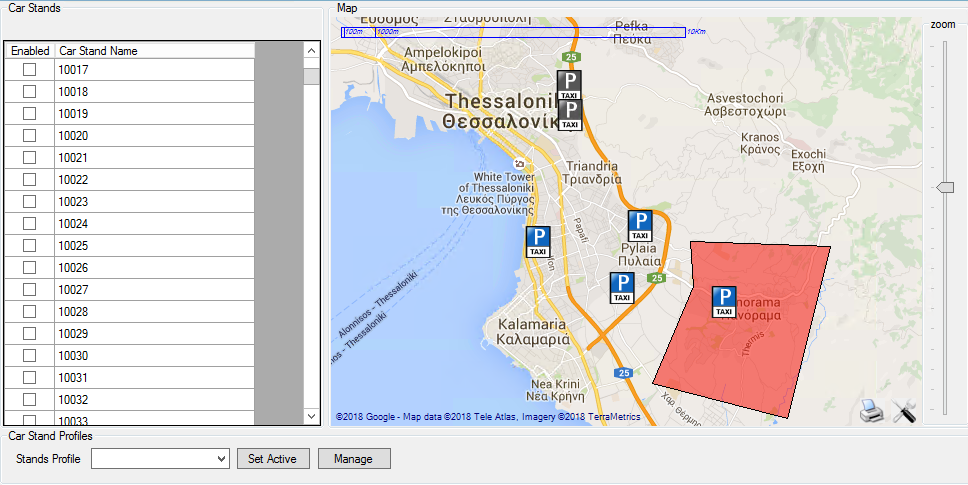Enable car stand 10017 checkbox

(x=29, y=70)
